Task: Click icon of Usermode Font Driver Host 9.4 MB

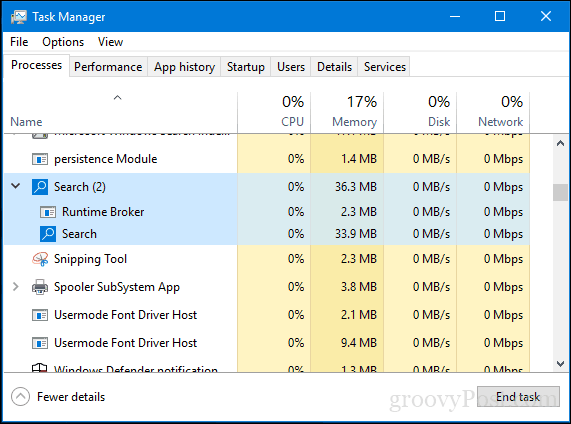Action: click(x=40, y=343)
